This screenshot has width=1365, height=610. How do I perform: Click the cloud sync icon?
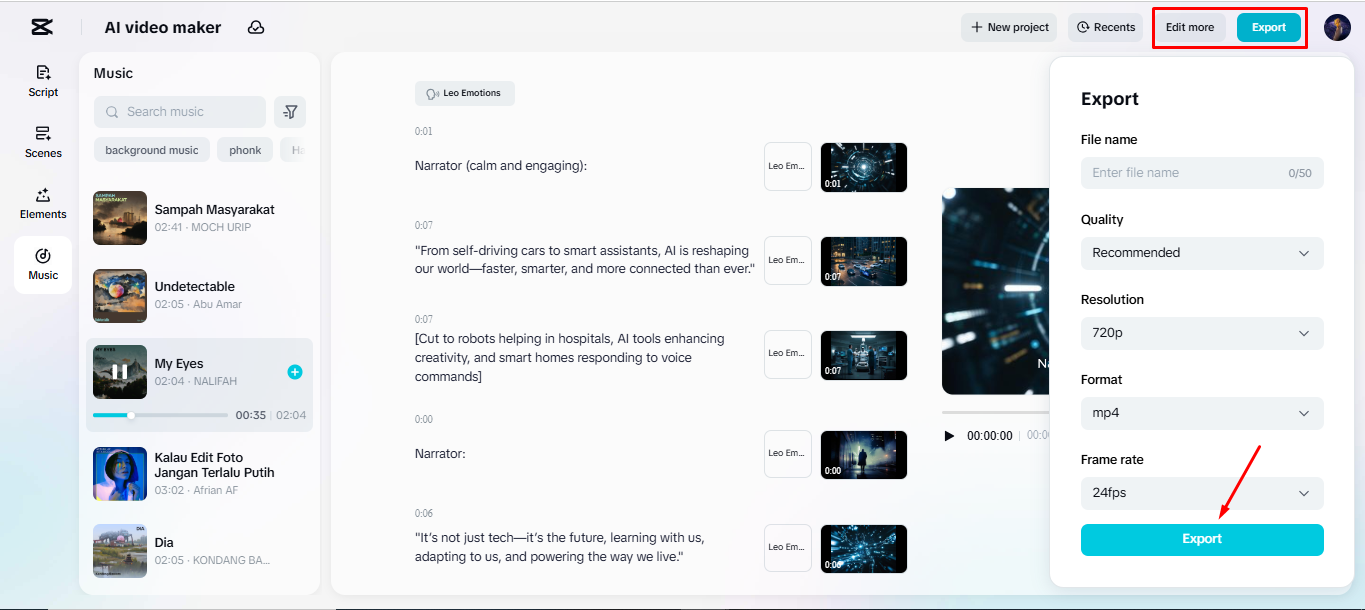[x=256, y=27]
